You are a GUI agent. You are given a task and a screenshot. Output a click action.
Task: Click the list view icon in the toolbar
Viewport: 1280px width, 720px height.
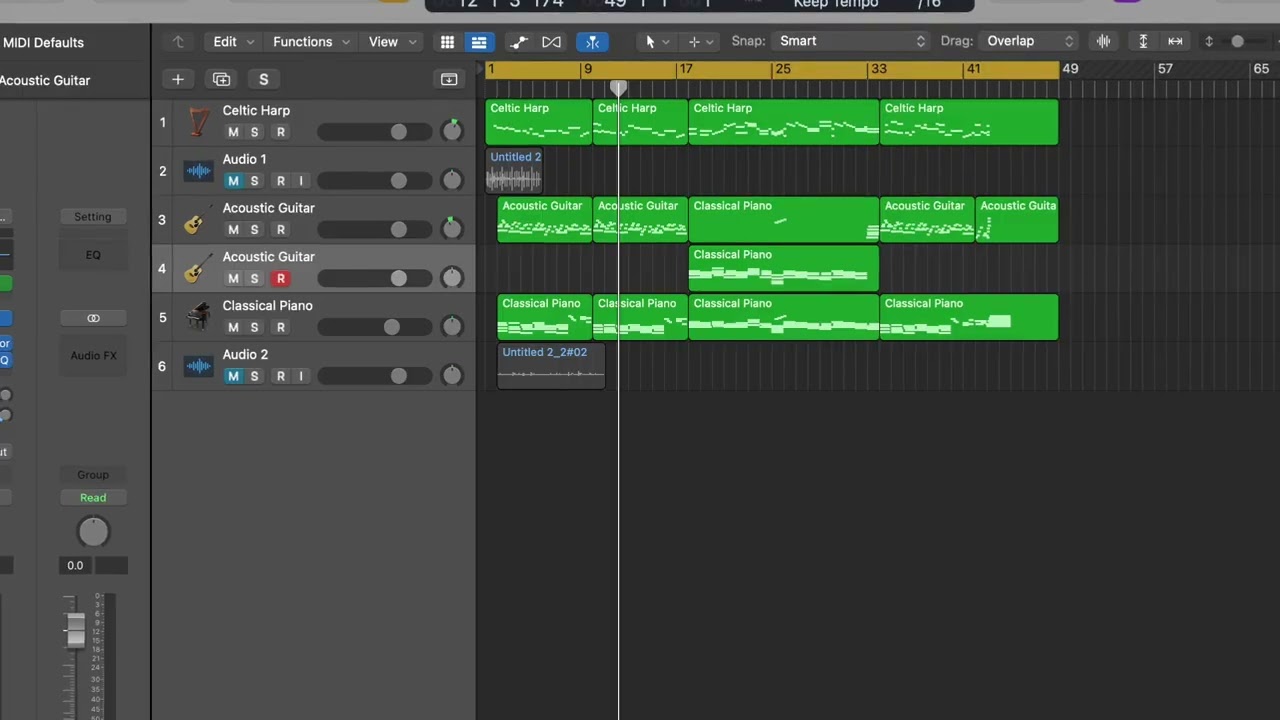[479, 41]
